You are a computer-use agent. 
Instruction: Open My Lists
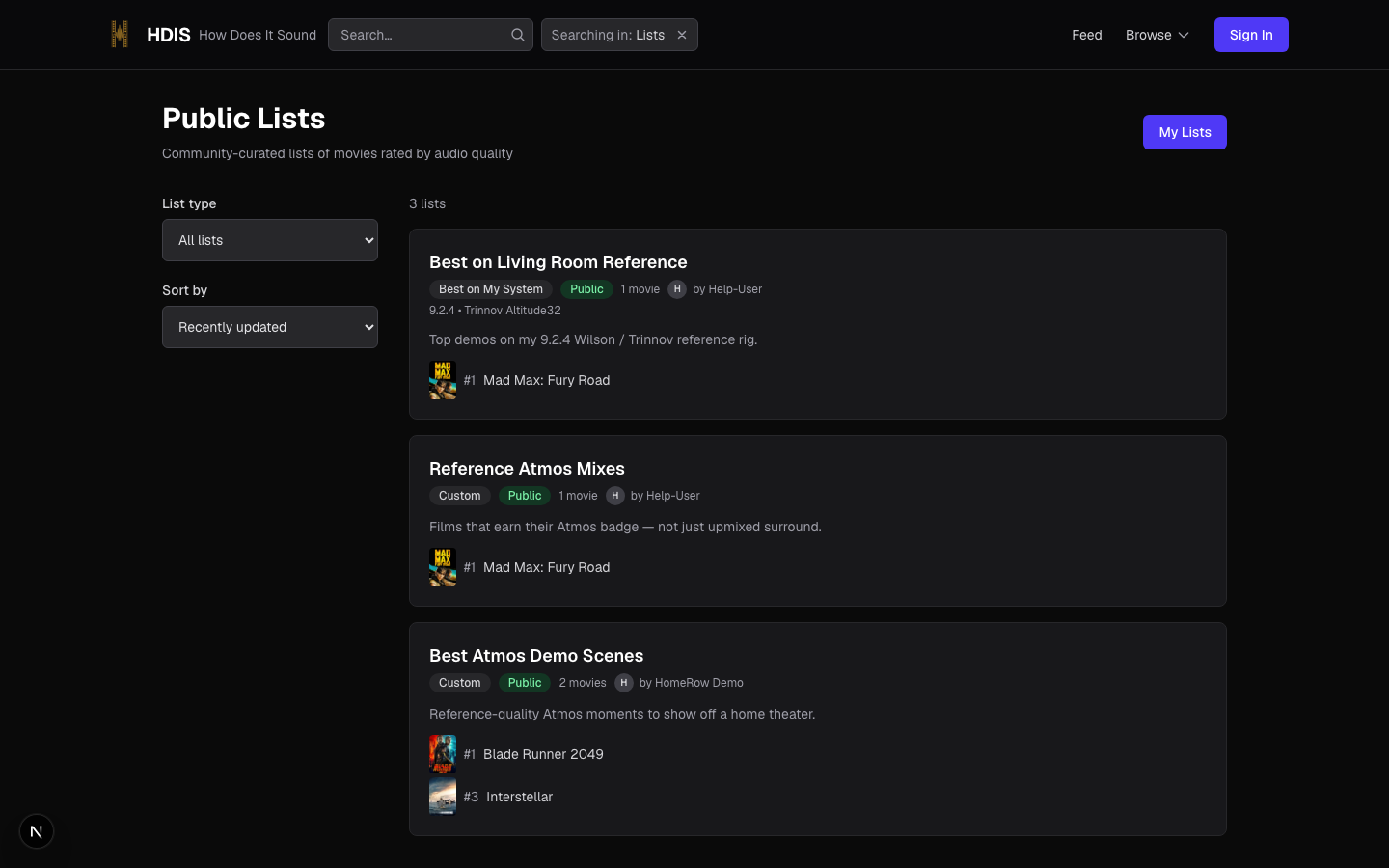pyautogui.click(x=1185, y=132)
